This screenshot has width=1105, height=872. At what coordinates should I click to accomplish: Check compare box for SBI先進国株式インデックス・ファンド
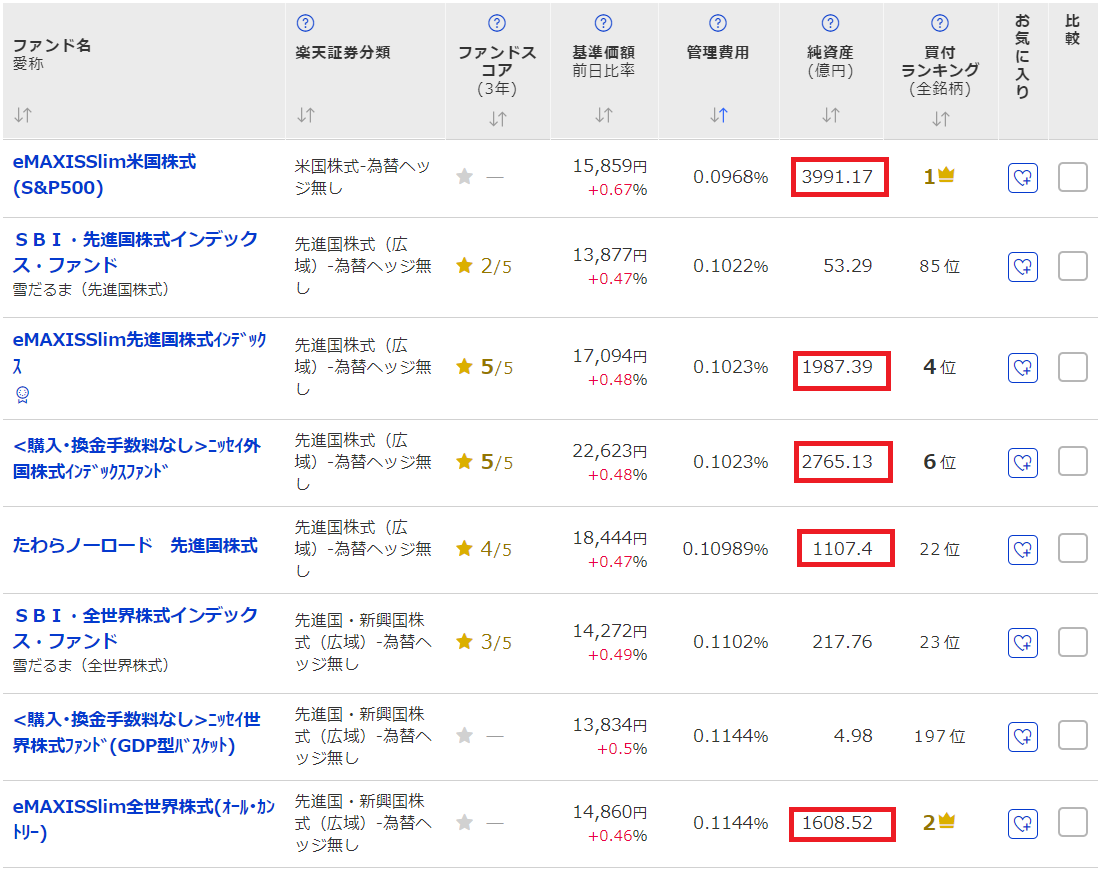1073,266
